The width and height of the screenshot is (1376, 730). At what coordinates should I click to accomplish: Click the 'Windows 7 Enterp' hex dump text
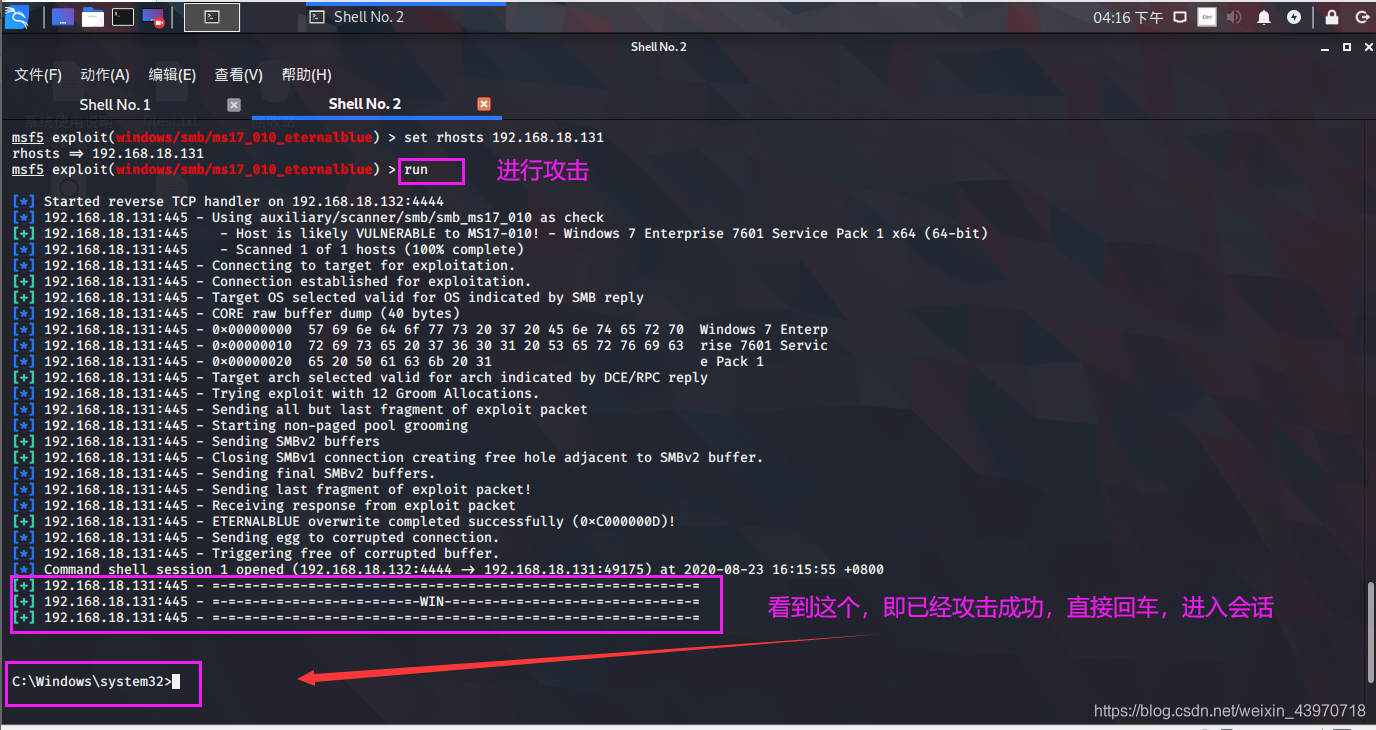click(764, 329)
